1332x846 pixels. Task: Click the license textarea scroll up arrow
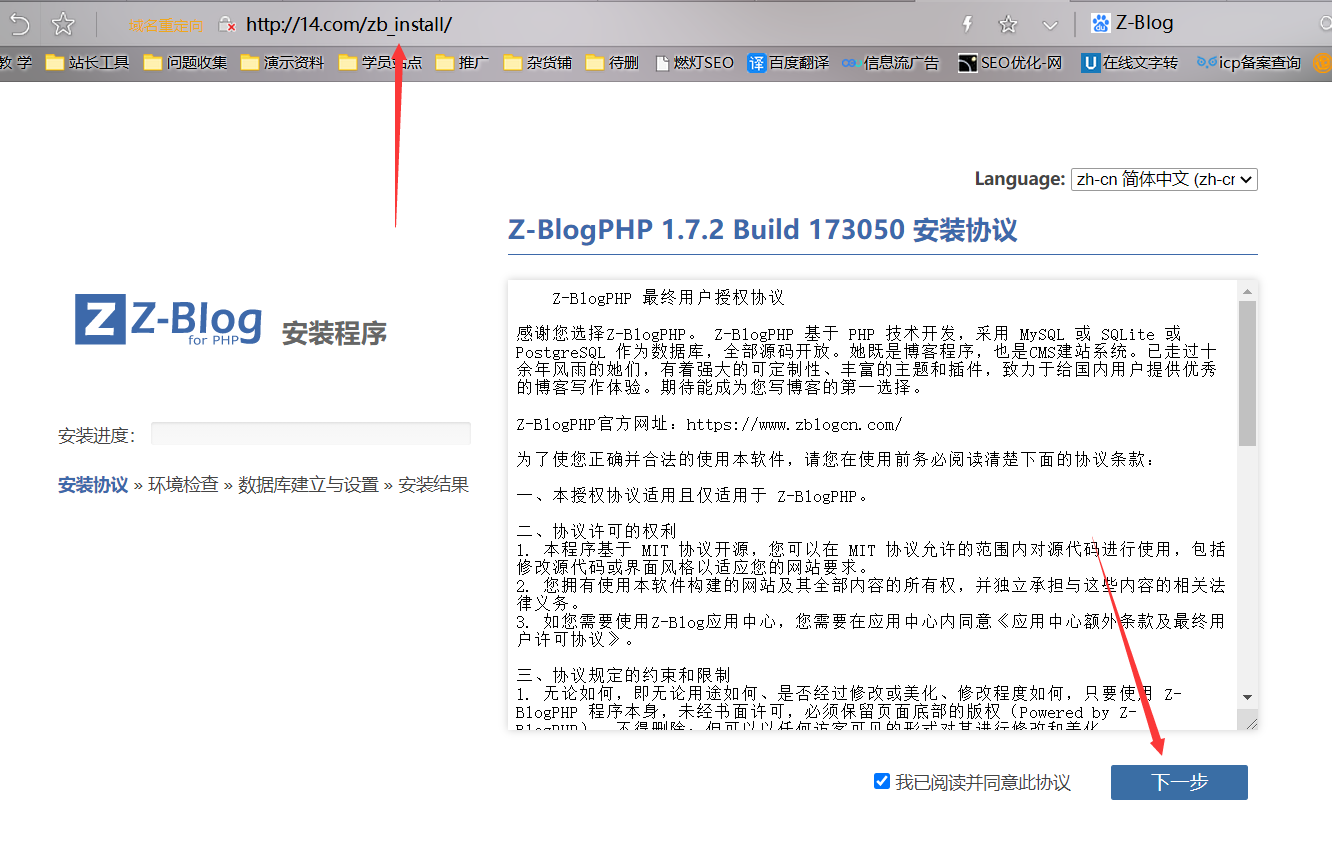pos(1247,292)
